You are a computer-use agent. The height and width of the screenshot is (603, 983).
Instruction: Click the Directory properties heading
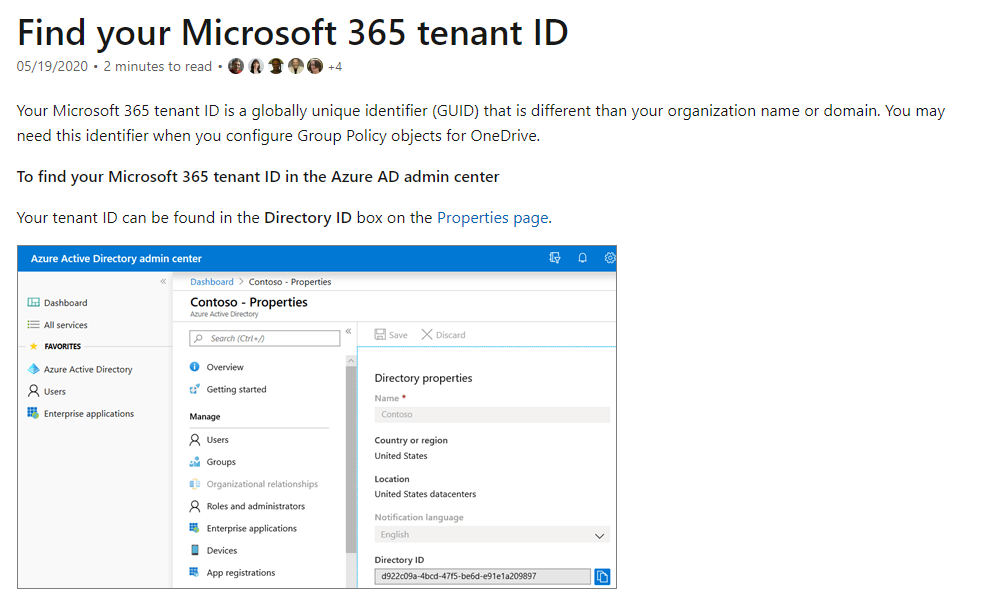423,379
